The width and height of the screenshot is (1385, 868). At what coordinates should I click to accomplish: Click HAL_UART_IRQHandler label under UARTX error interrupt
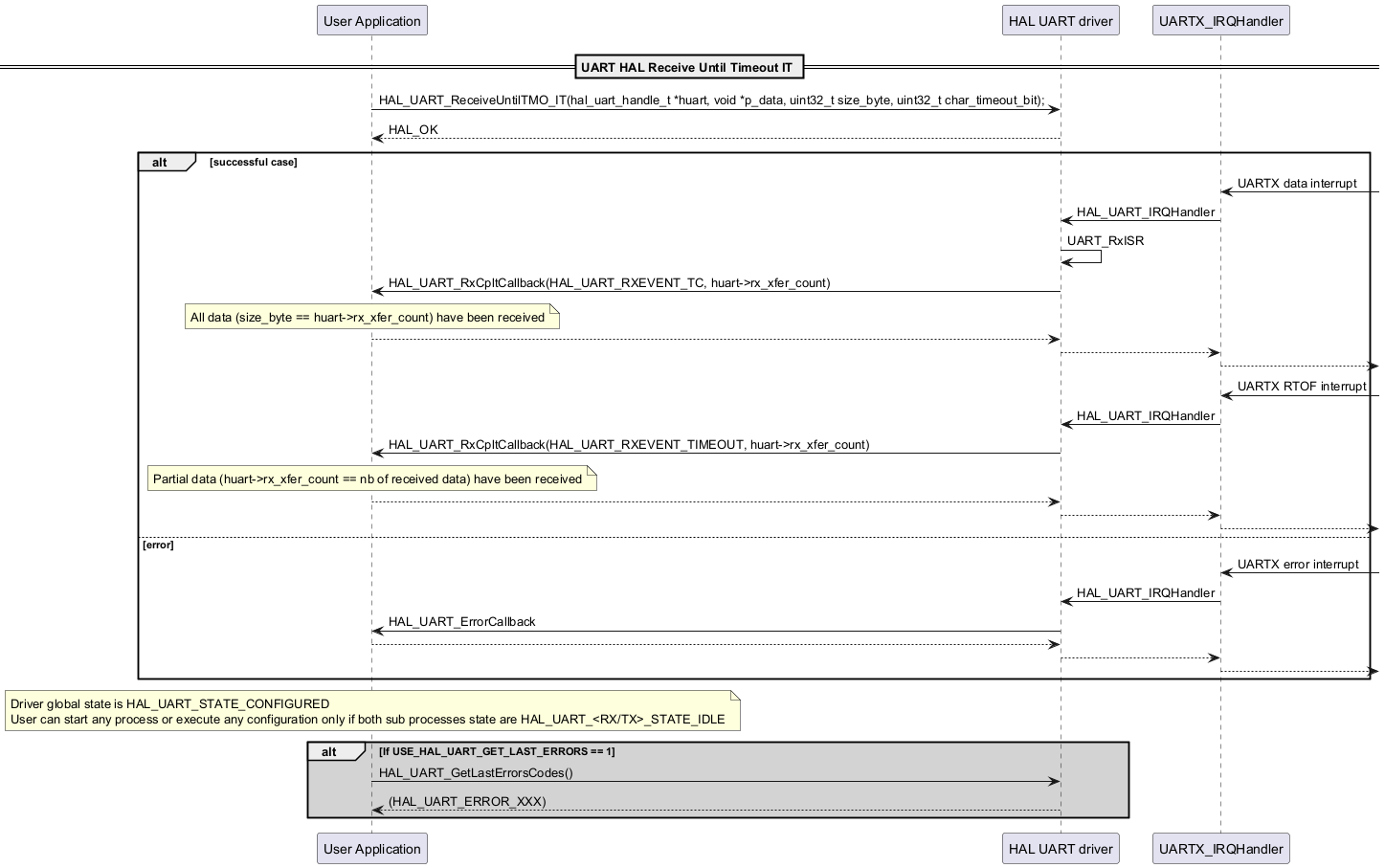click(x=1146, y=593)
